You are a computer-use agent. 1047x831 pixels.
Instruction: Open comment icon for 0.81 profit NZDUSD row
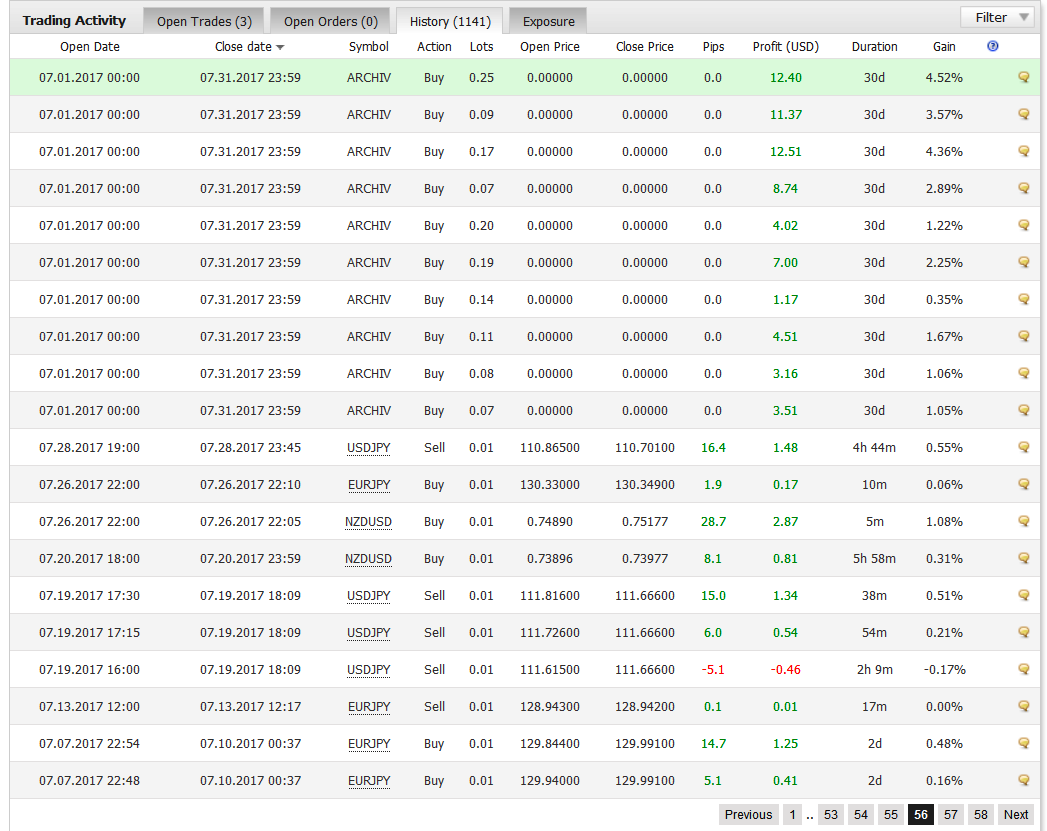pyautogui.click(x=1023, y=558)
